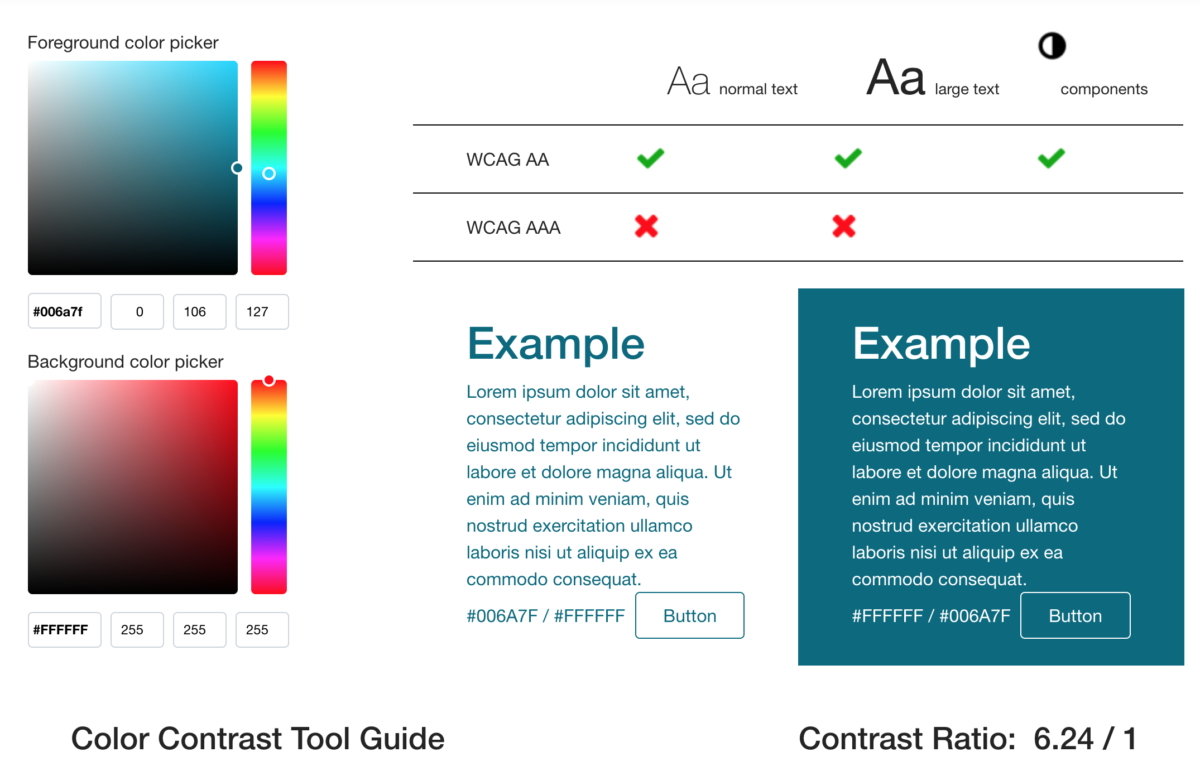1200x771 pixels.
Task: Click the WCAG AAA normal text red cross
Action: point(646,227)
